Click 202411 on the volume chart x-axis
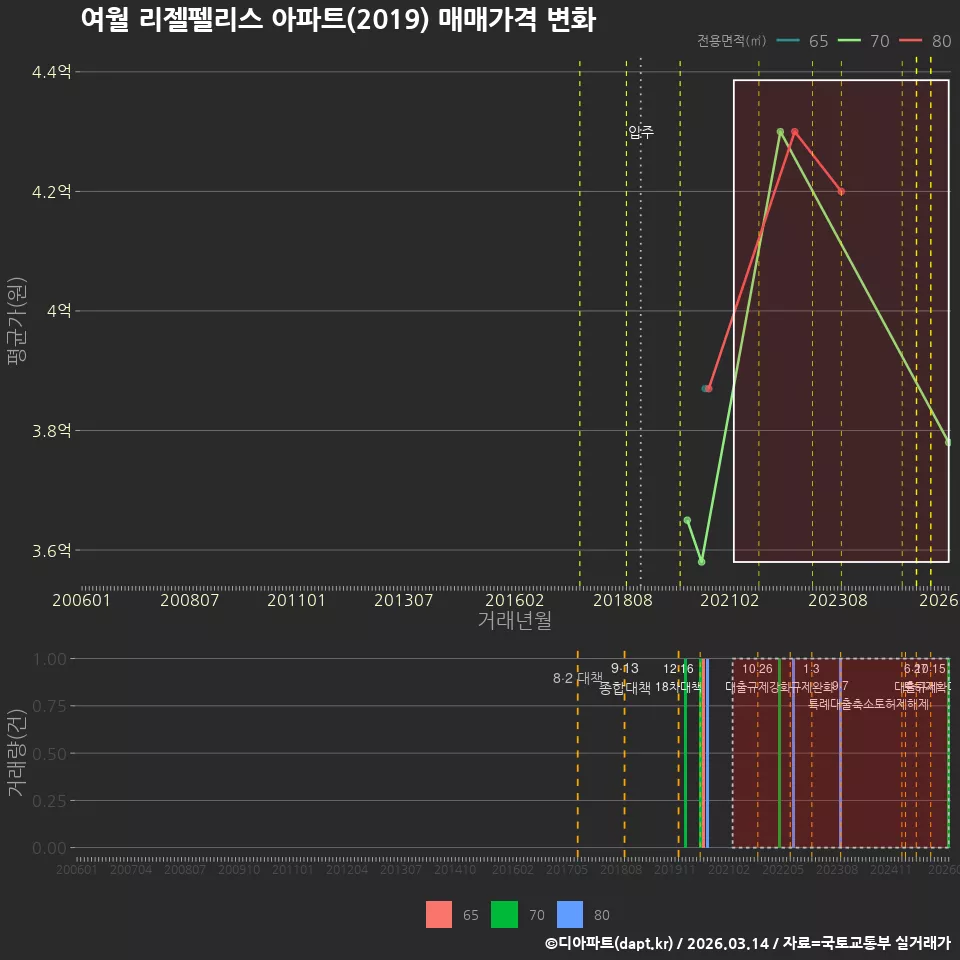Viewport: 960px width, 960px height. pos(891,869)
